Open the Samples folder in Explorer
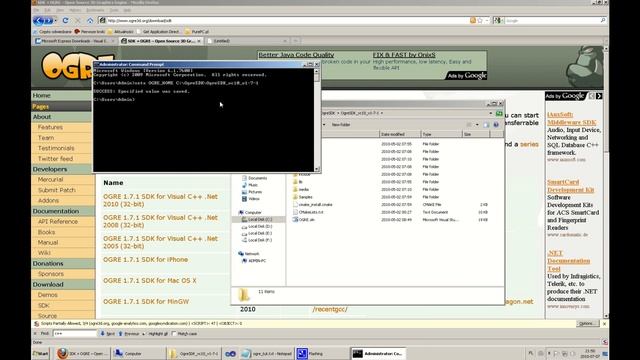 (305, 197)
